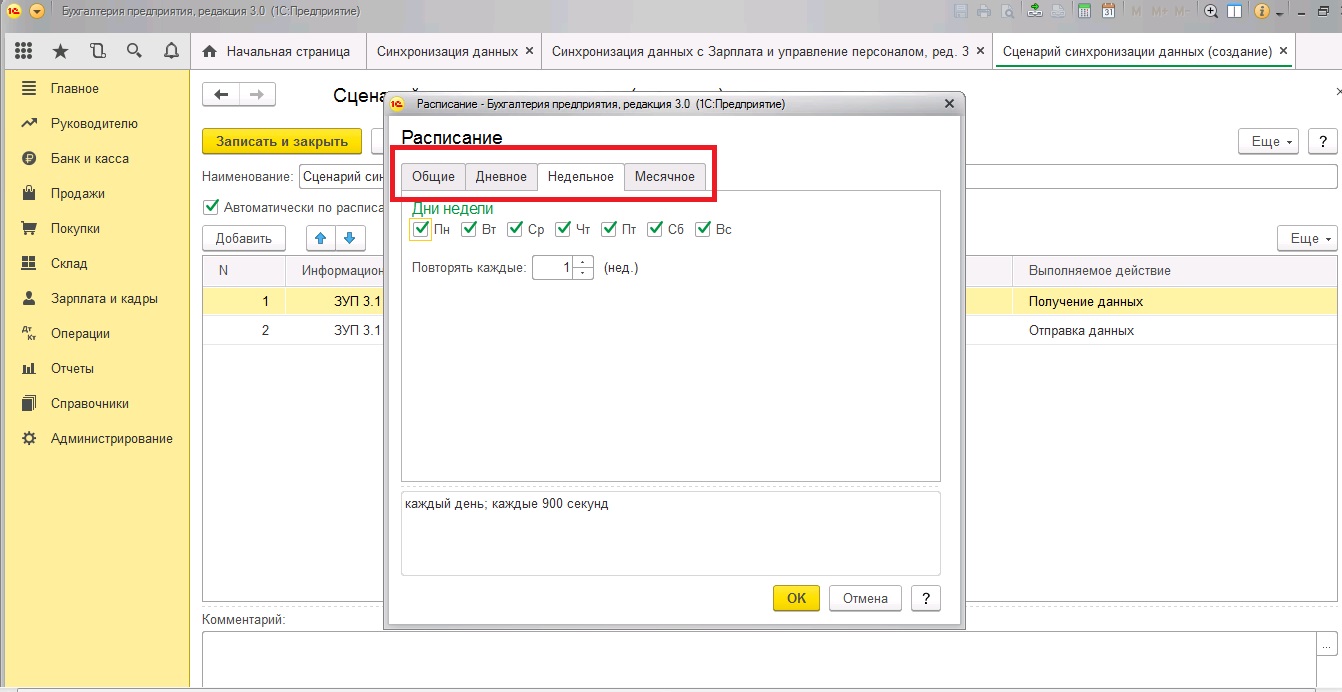Go back with the left arrow button
Viewport: 1342px width, 692px height.
(x=221, y=94)
